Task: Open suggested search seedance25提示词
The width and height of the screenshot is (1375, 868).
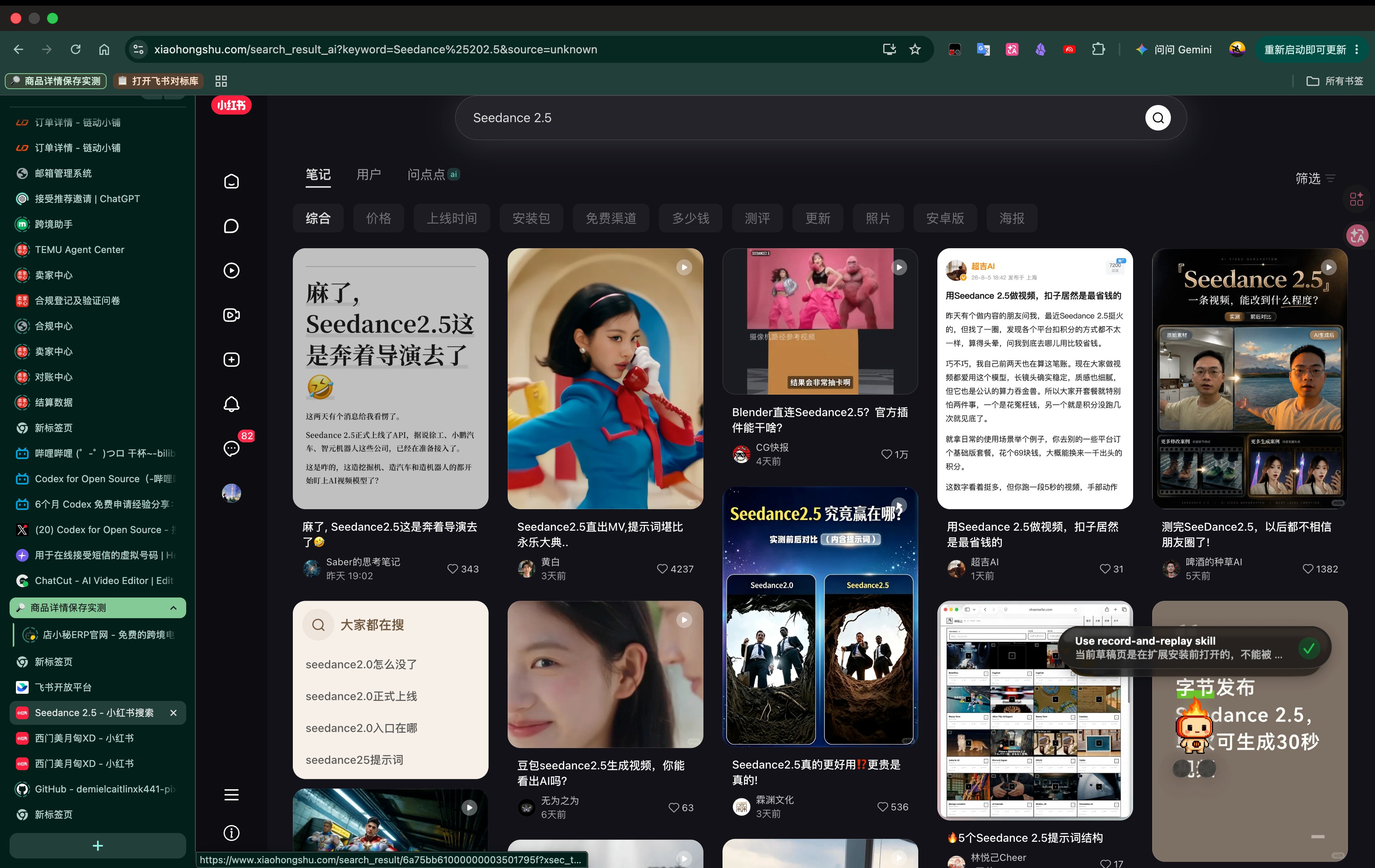Action: (x=354, y=761)
